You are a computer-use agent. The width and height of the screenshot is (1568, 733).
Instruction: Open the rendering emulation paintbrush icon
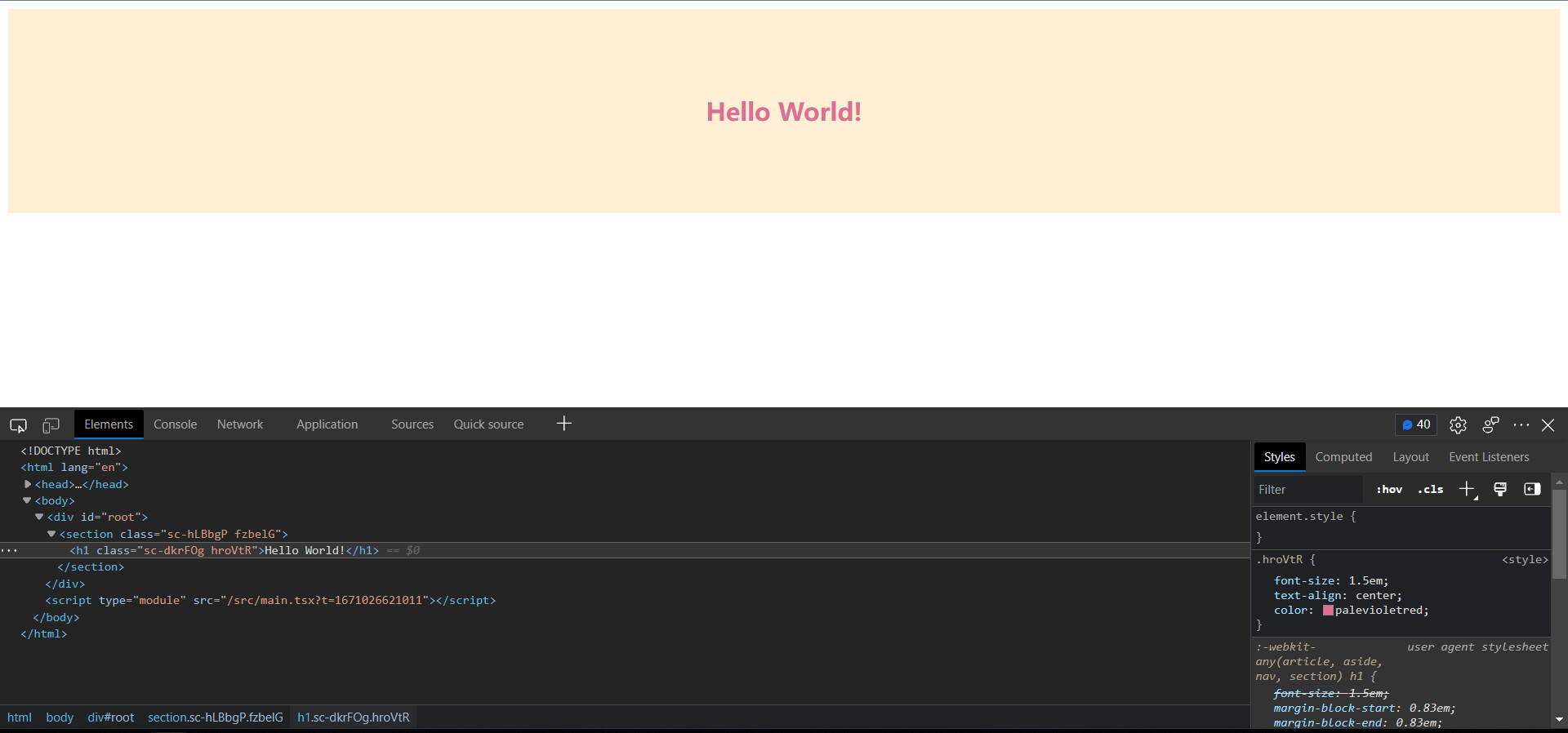[x=1500, y=490]
